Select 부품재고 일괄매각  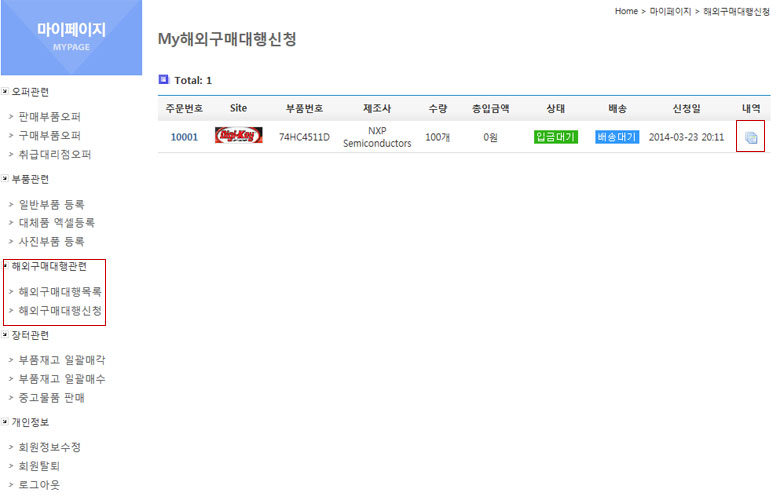[62, 360]
